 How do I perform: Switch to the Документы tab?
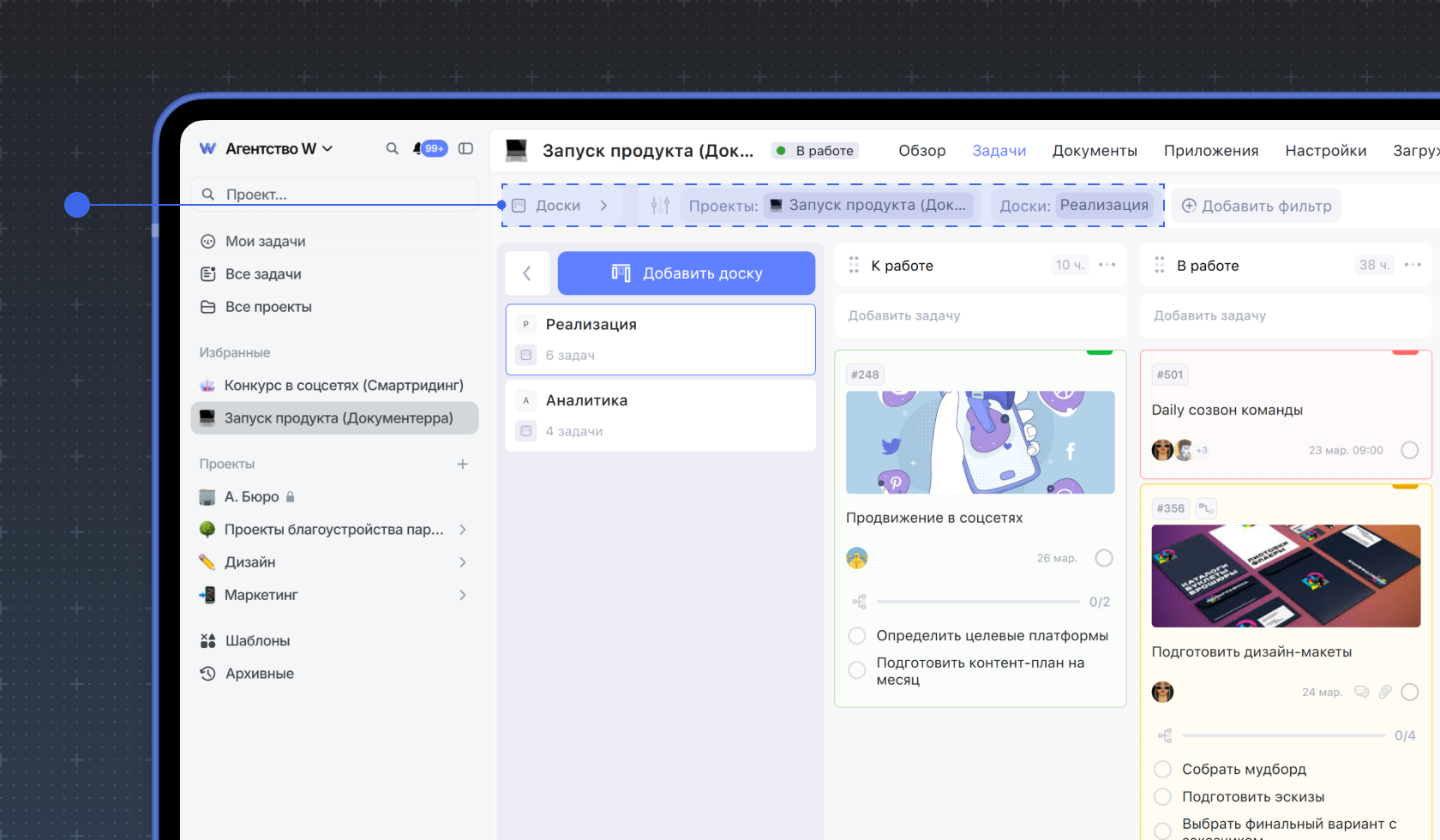(x=1095, y=151)
